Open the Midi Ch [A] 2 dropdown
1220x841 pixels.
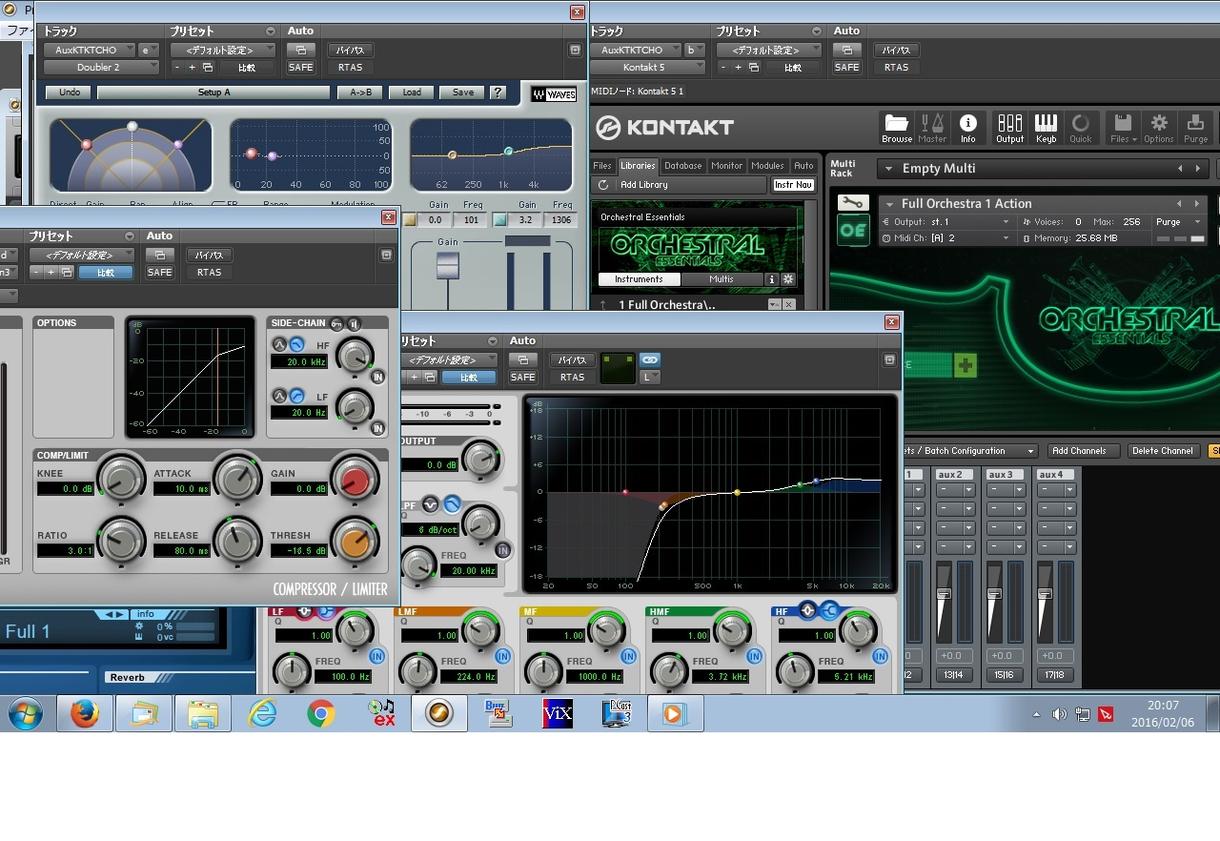pos(947,238)
